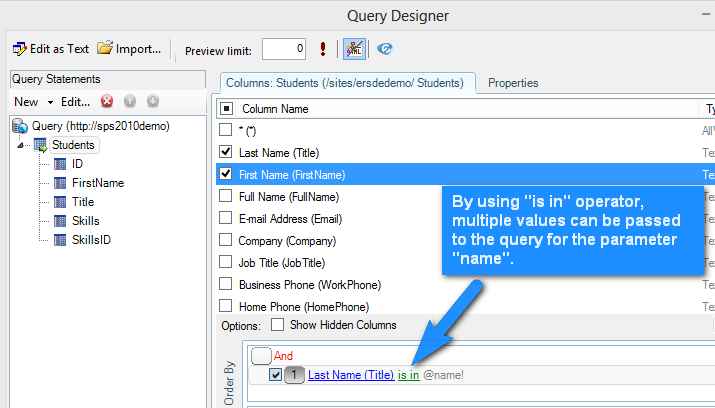Click the Preview limit input field

pyautogui.click(x=284, y=48)
